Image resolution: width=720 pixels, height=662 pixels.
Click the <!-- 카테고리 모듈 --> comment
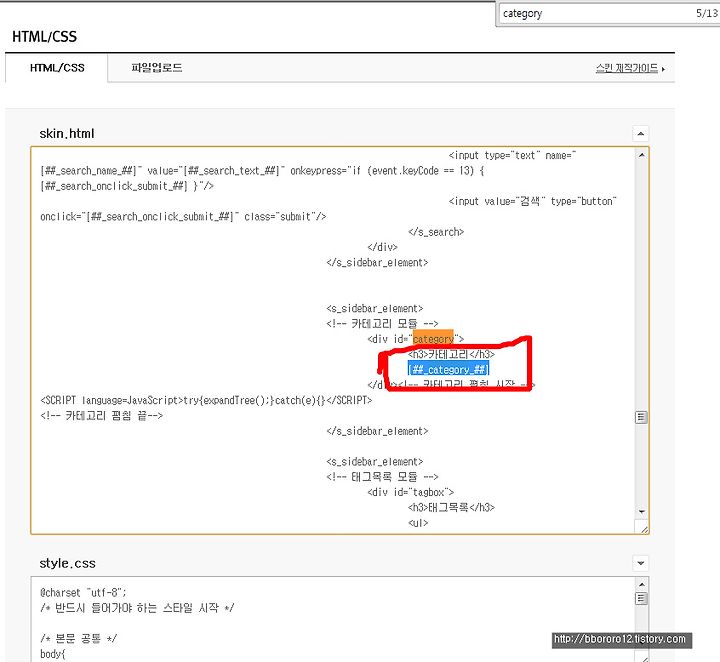382,324
